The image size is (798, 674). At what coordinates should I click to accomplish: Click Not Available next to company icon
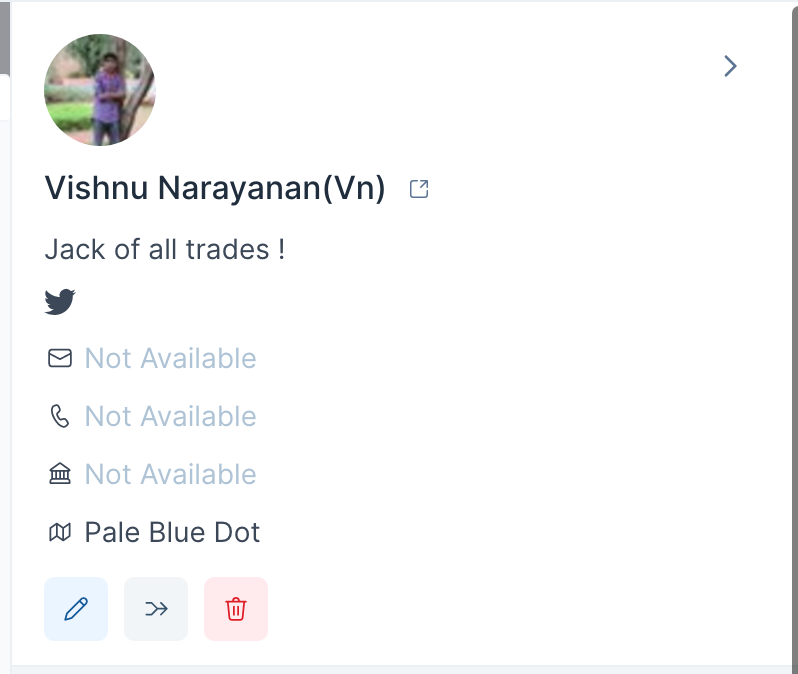(170, 474)
